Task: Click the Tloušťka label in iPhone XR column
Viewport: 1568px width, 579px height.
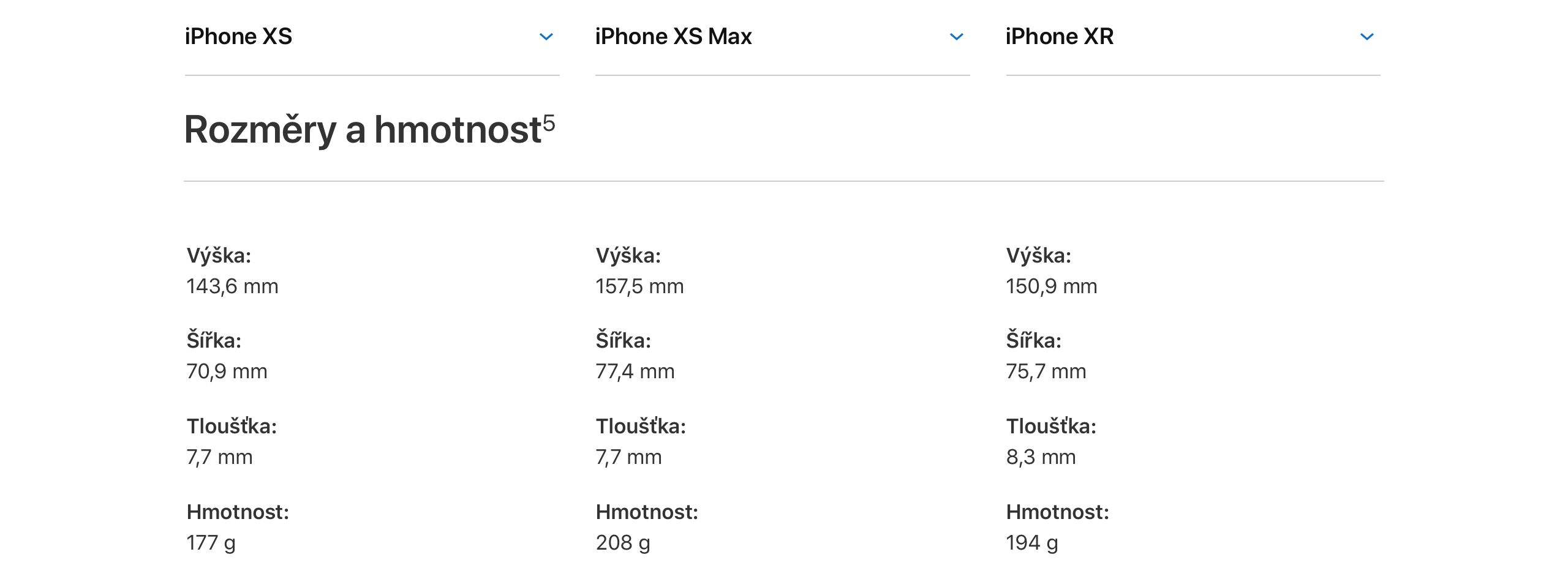Action: 1050,427
